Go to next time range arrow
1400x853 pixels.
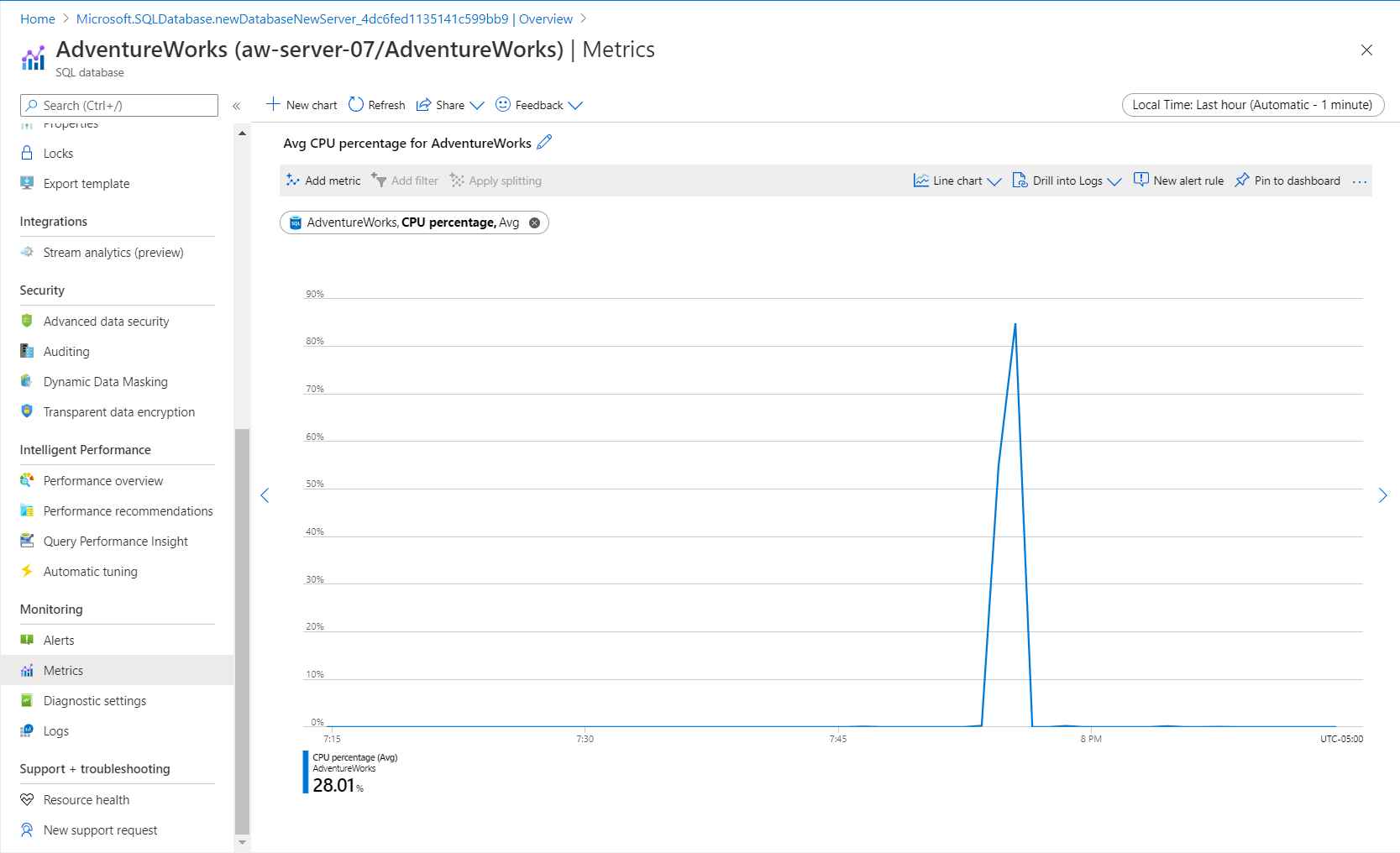[x=1383, y=495]
